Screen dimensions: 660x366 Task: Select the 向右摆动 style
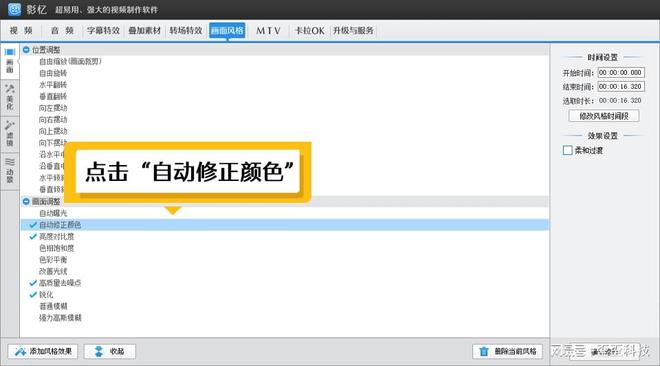point(53,119)
